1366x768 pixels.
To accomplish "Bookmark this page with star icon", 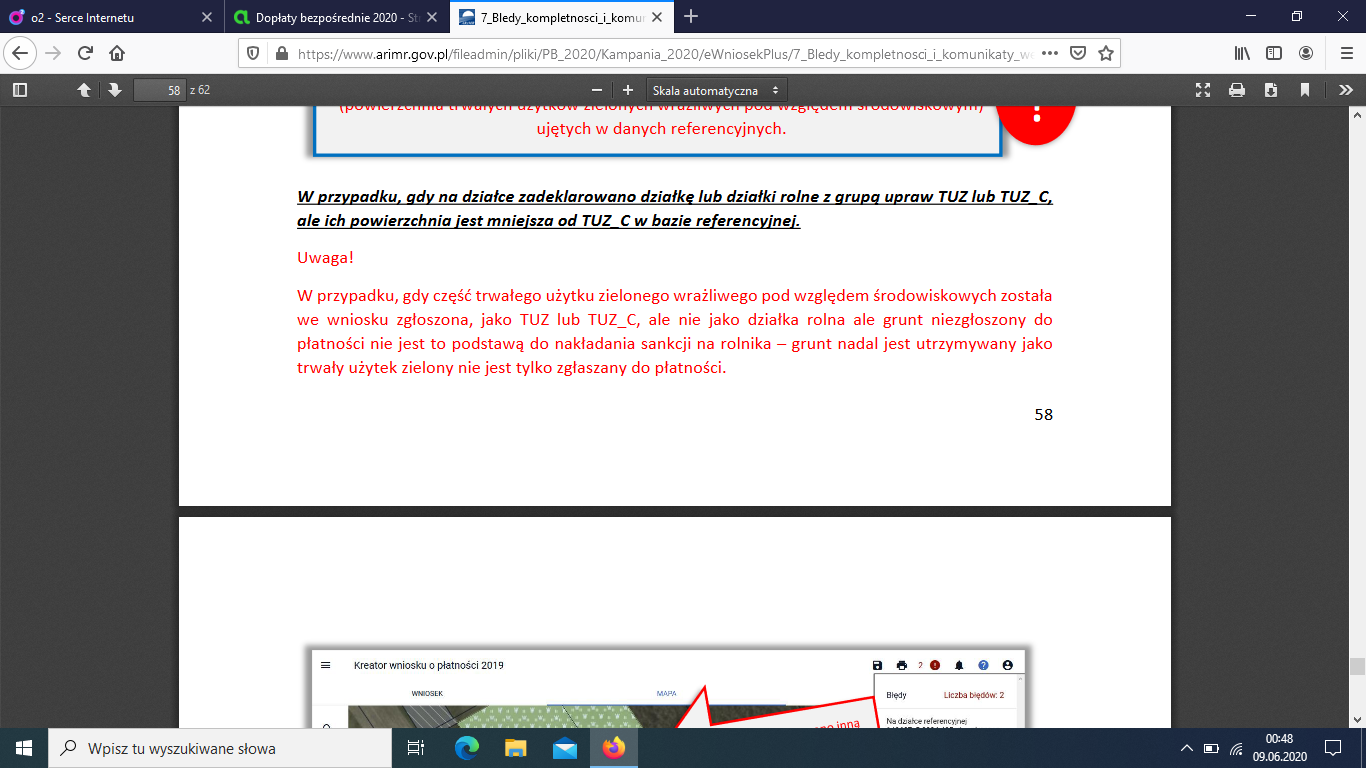I will click(1106, 53).
